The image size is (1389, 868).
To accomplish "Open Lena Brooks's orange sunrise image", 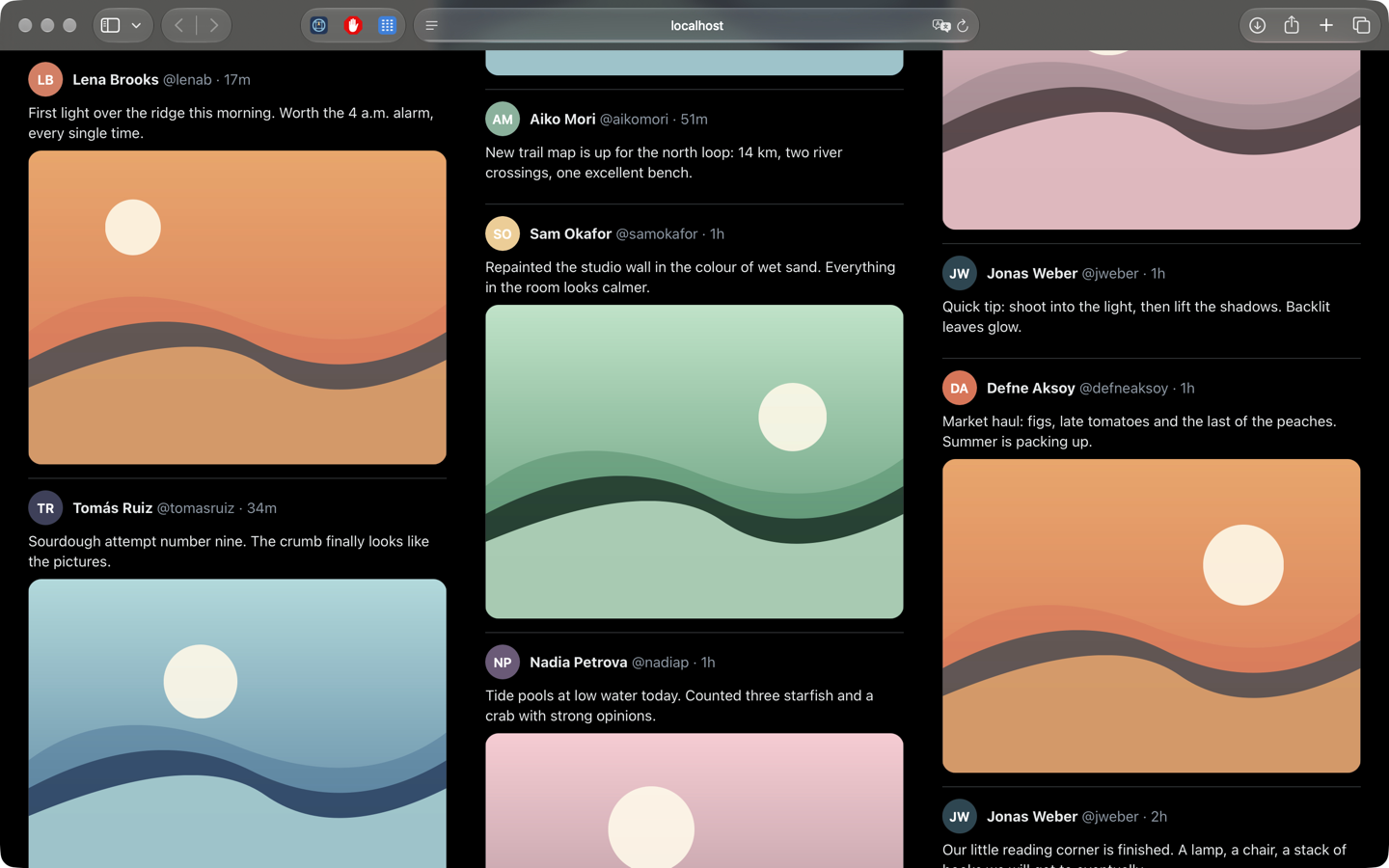I will pos(237,308).
